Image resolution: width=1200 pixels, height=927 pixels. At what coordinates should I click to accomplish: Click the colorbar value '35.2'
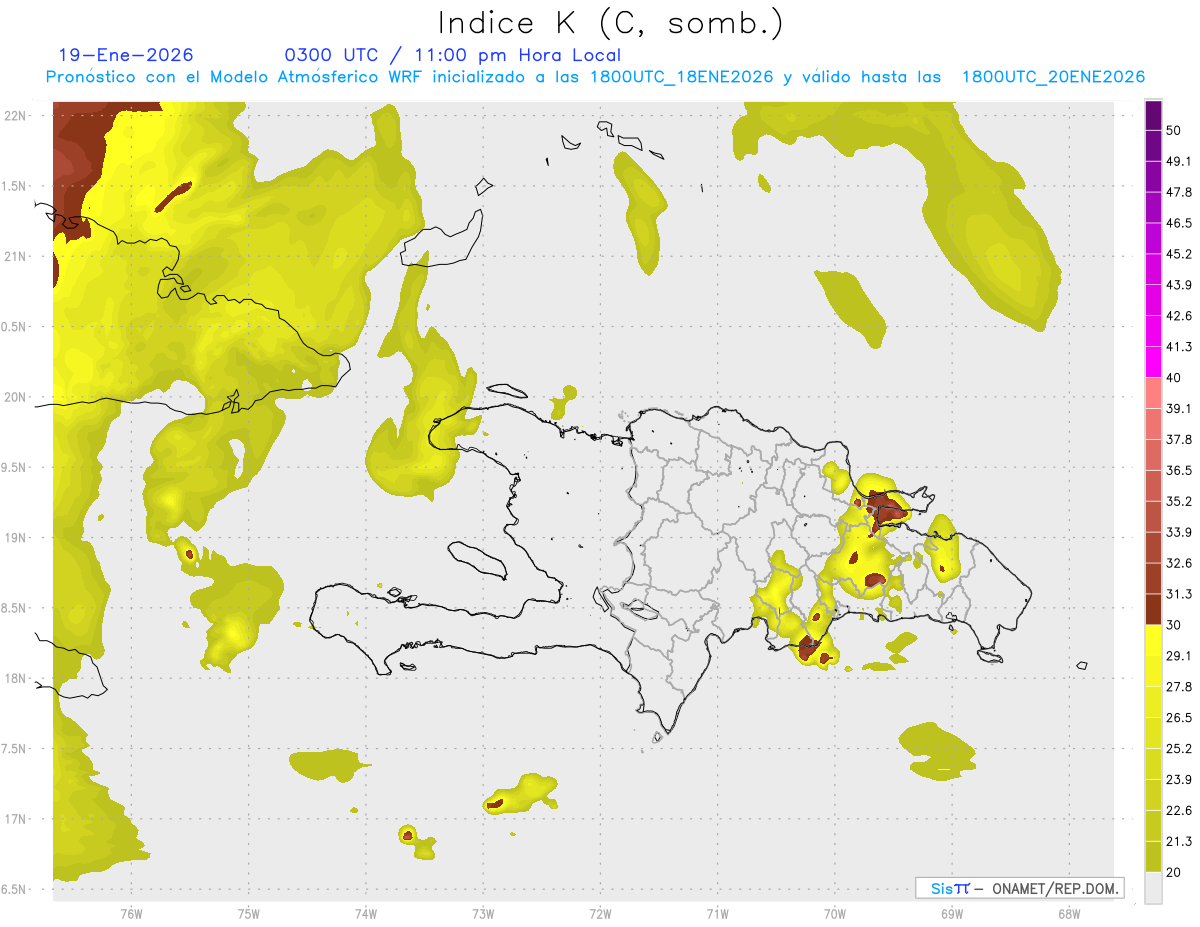click(x=1179, y=501)
